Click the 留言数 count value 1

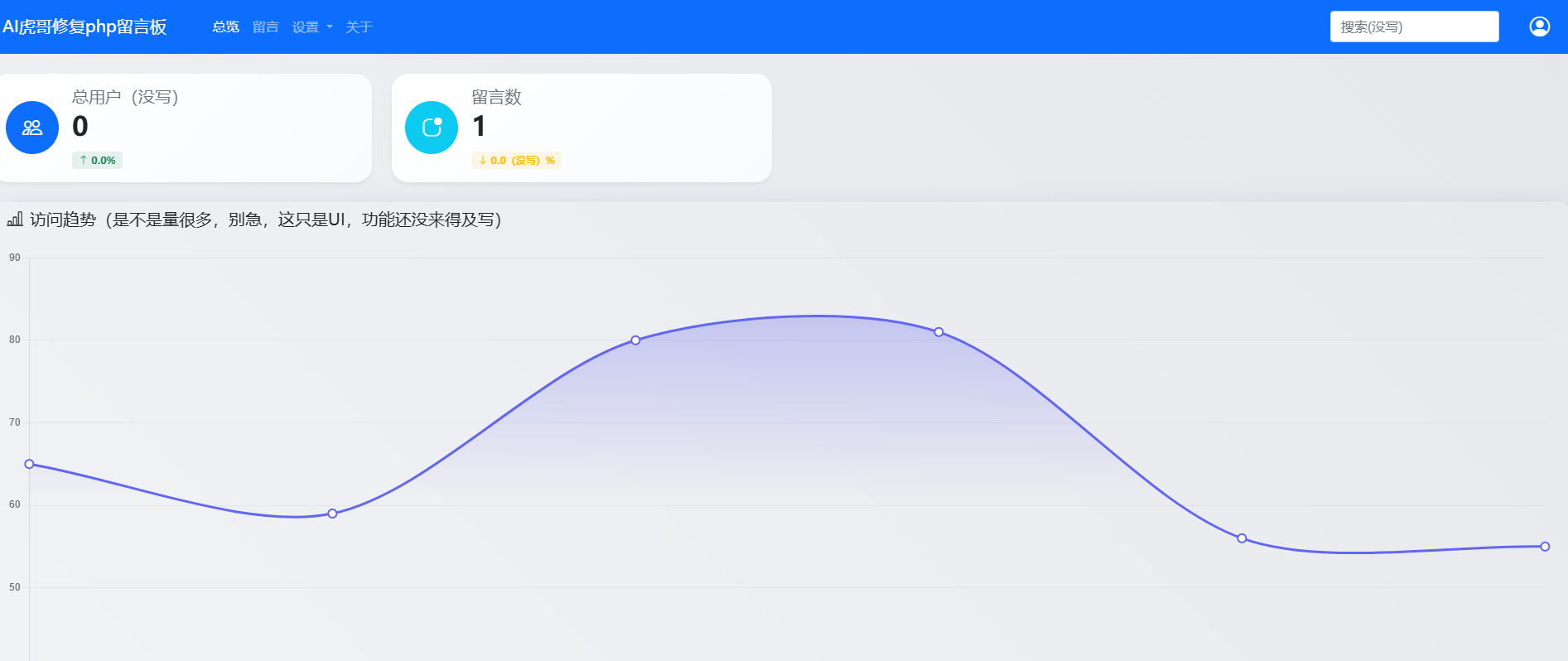coord(479,126)
